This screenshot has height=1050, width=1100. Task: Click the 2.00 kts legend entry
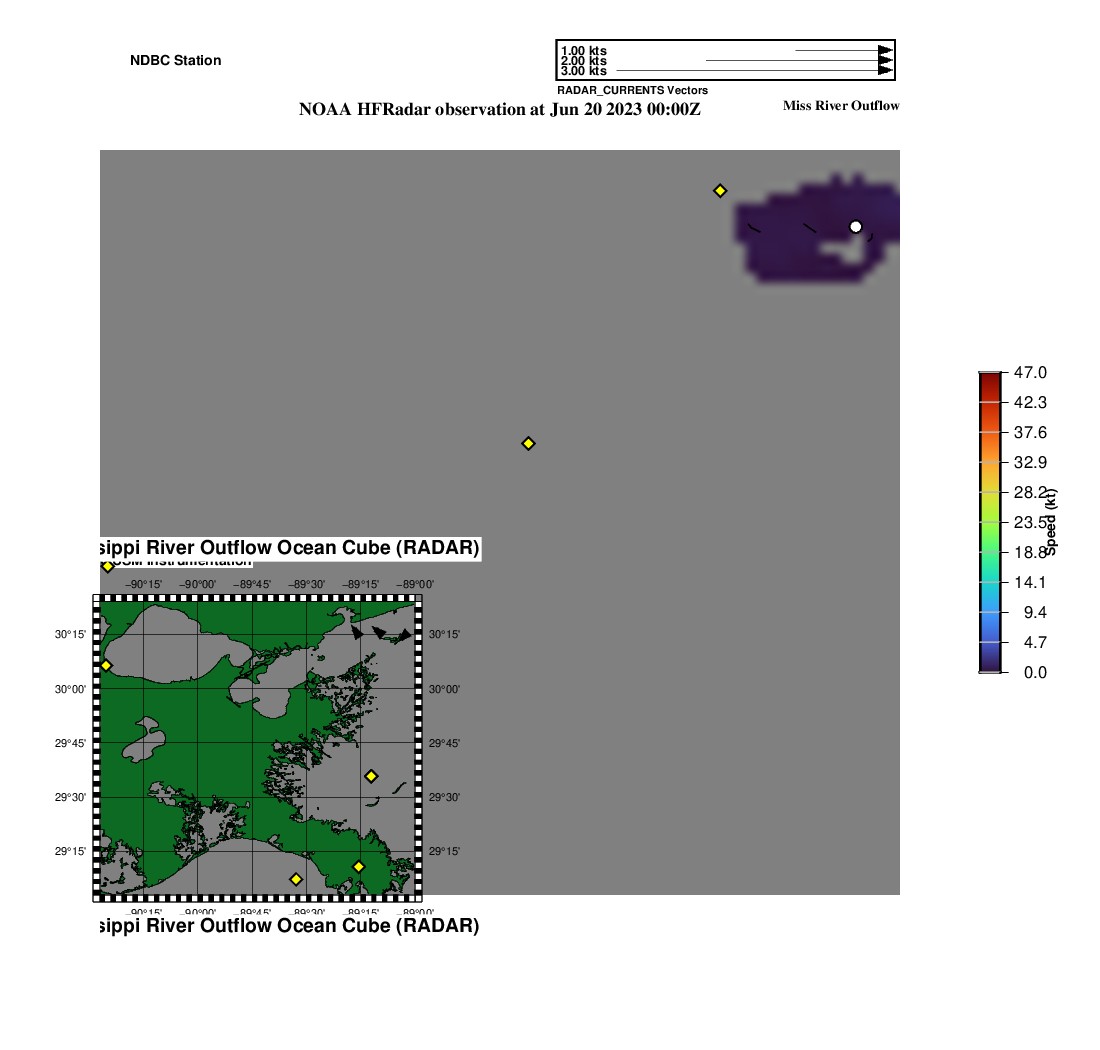tap(584, 61)
